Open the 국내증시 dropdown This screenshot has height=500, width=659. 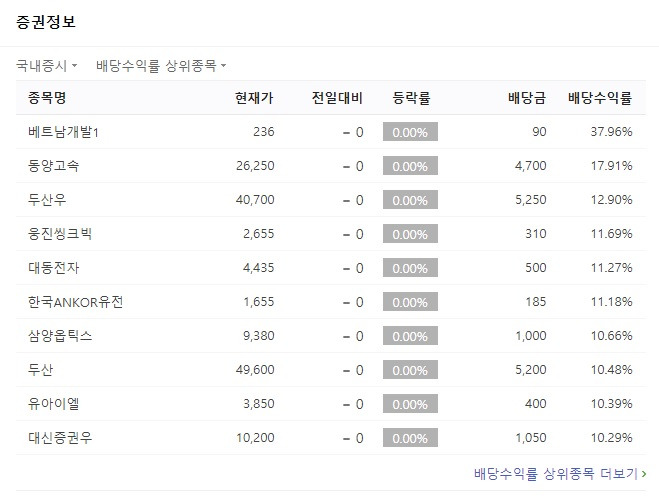point(46,66)
